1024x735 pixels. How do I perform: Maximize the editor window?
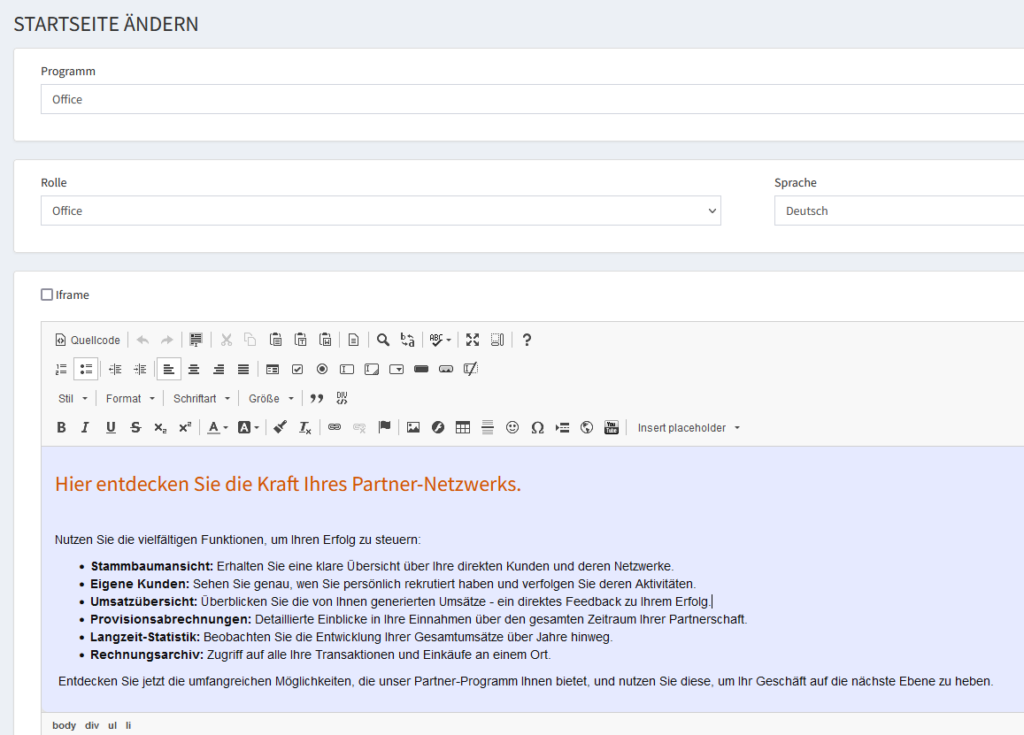pyautogui.click(x=472, y=340)
